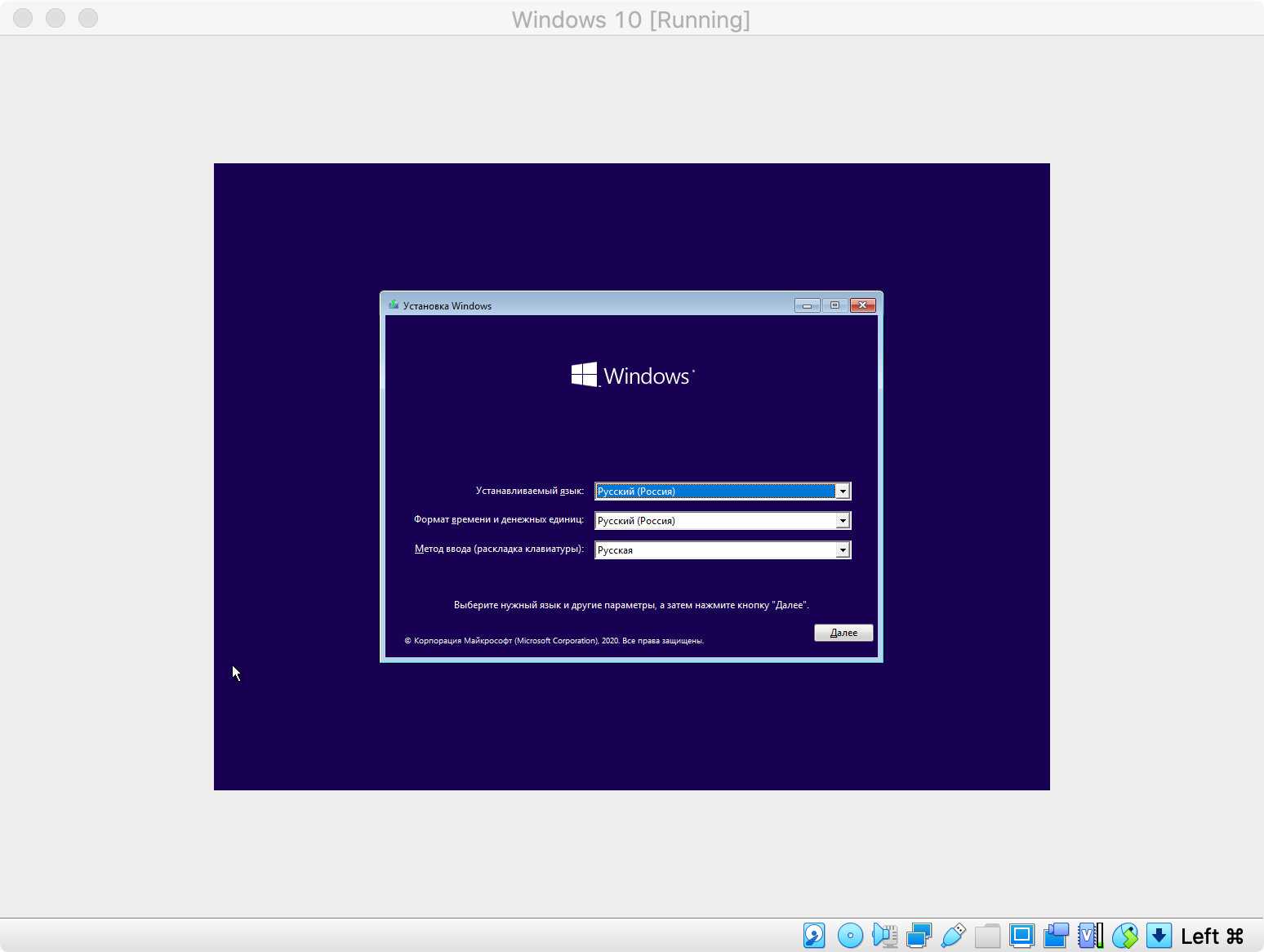Open the USB devices icon
The width and height of the screenshot is (1264, 952).
(x=953, y=935)
